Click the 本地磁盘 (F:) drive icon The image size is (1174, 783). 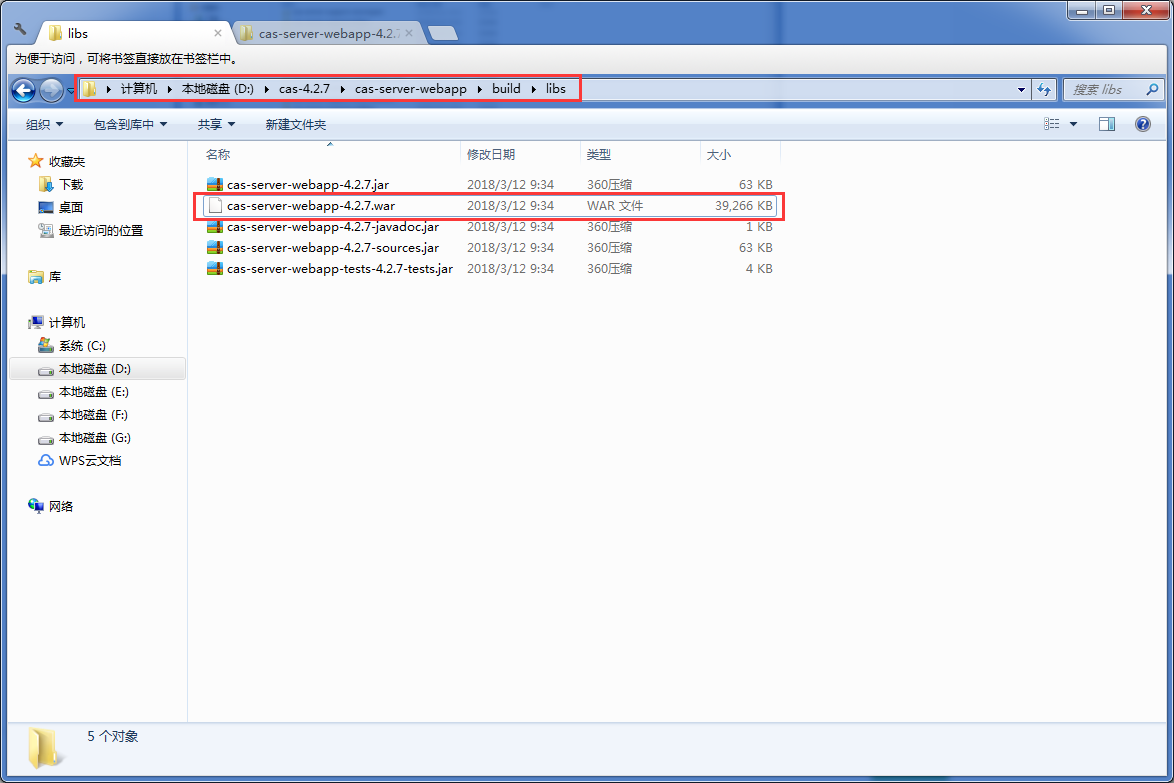pos(46,416)
